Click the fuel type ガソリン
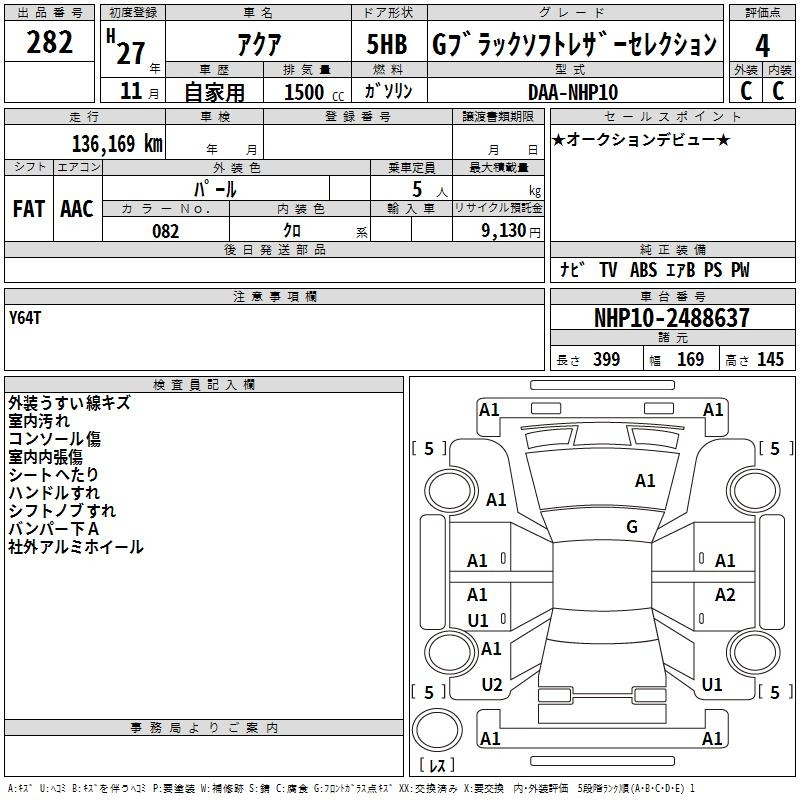This screenshot has width=800, height=800. click(388, 91)
